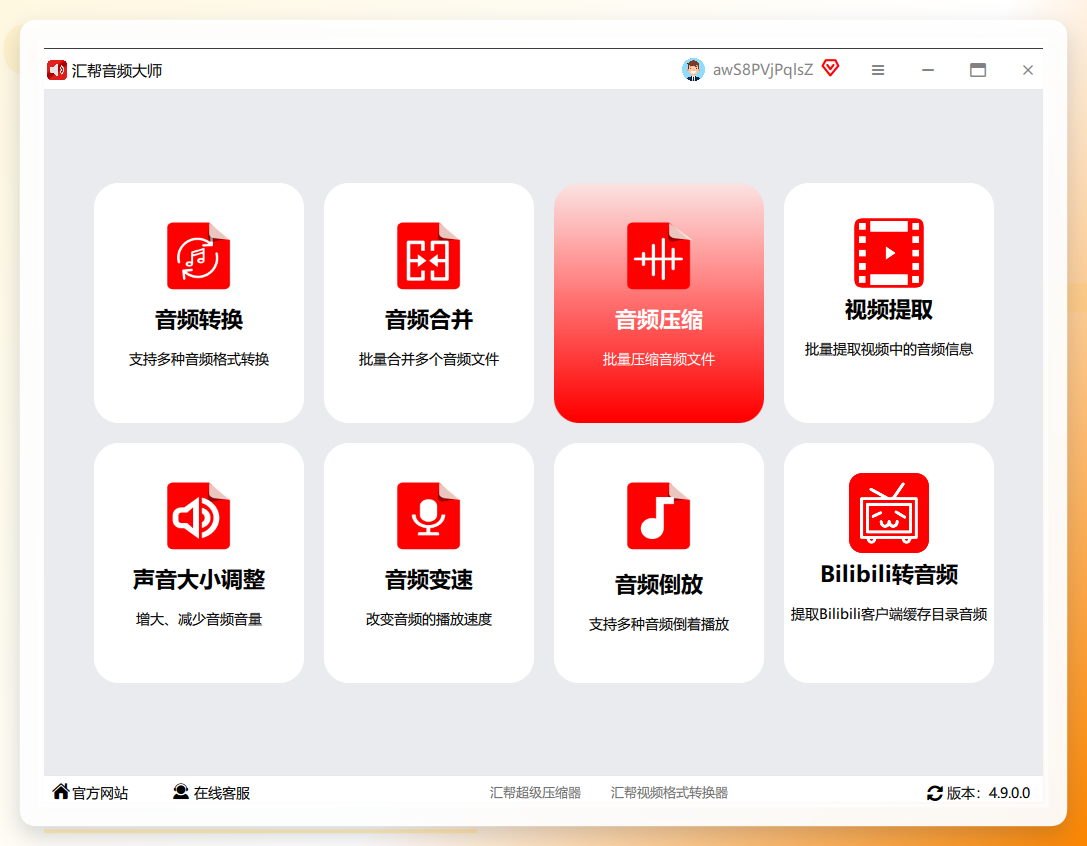Open the 官方网站 link
The width and height of the screenshot is (1087, 846).
point(101,793)
